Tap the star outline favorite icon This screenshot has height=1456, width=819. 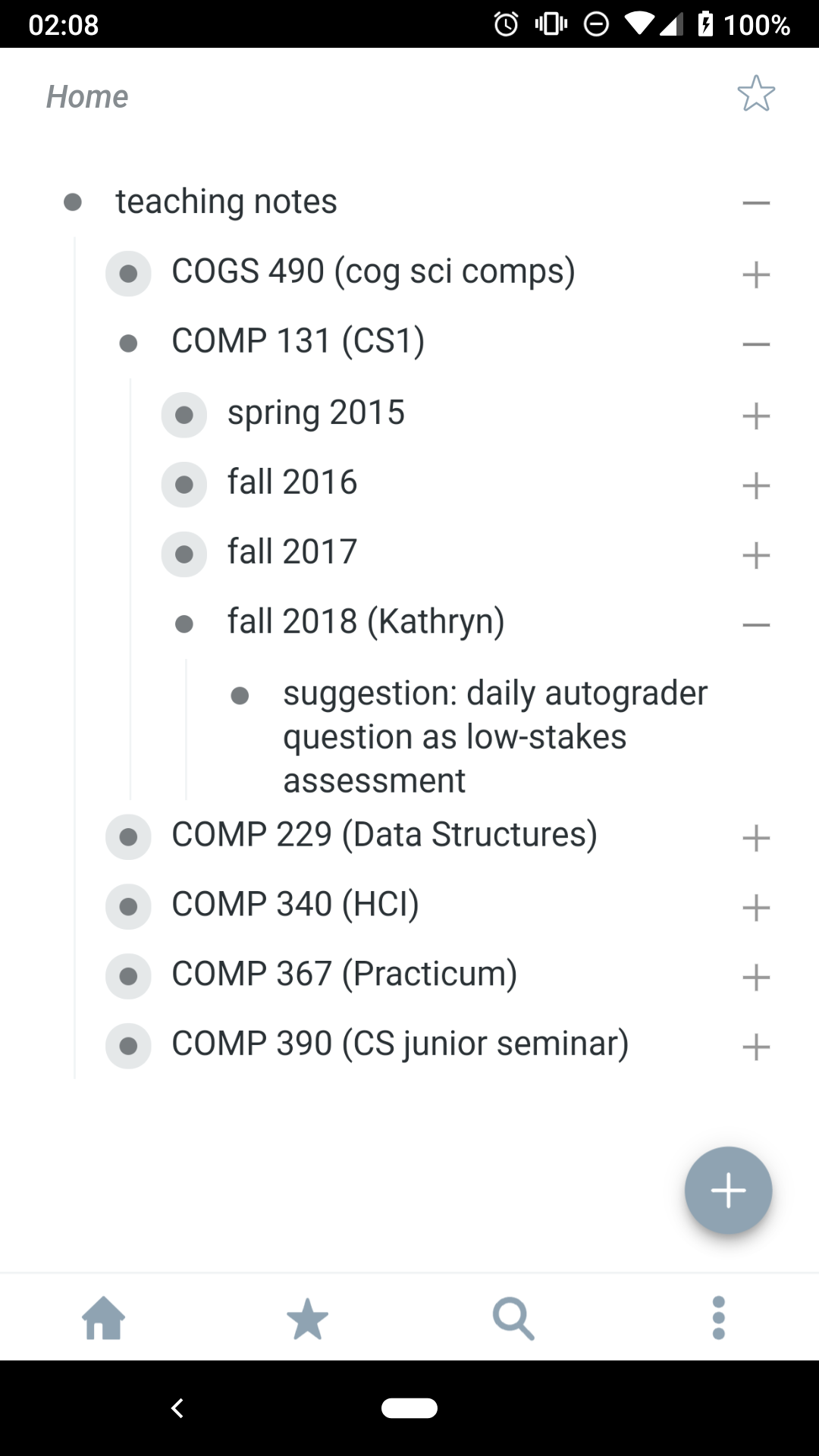coord(756,94)
